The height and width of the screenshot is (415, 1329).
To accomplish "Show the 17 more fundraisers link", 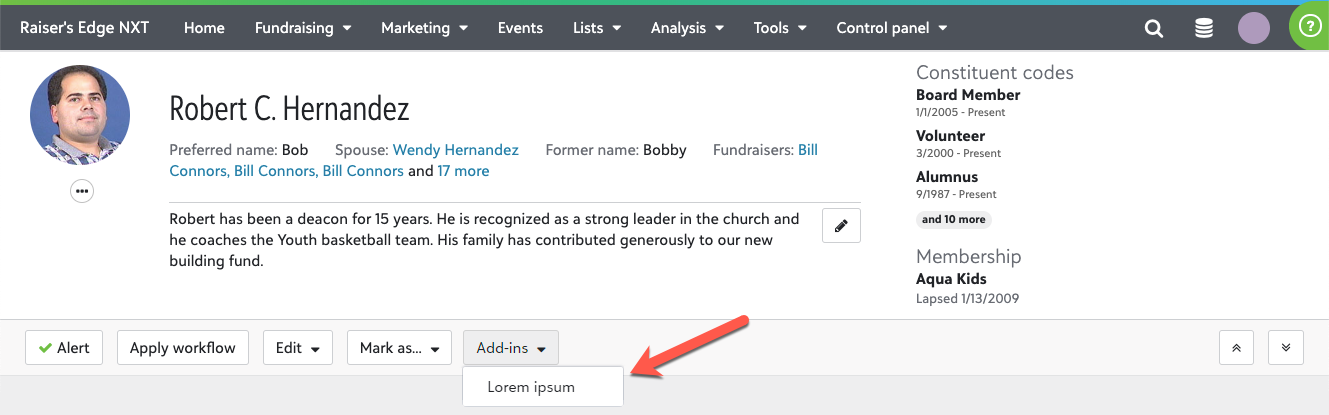I will pos(463,171).
